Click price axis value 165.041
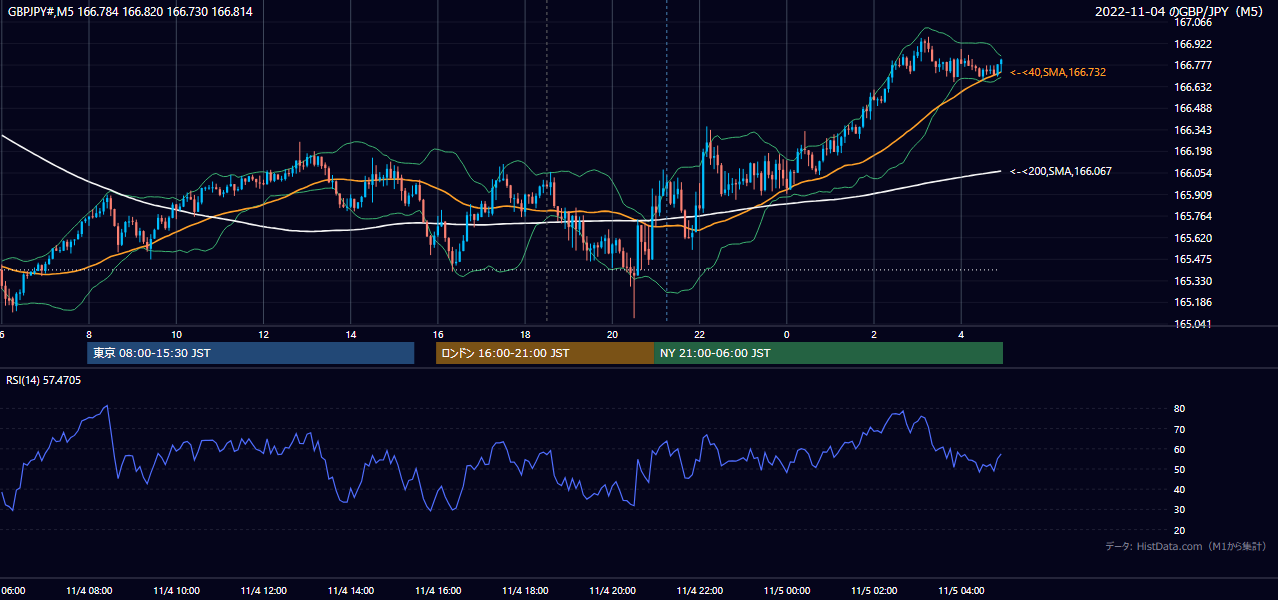The width and height of the screenshot is (1278, 600). click(x=1193, y=324)
